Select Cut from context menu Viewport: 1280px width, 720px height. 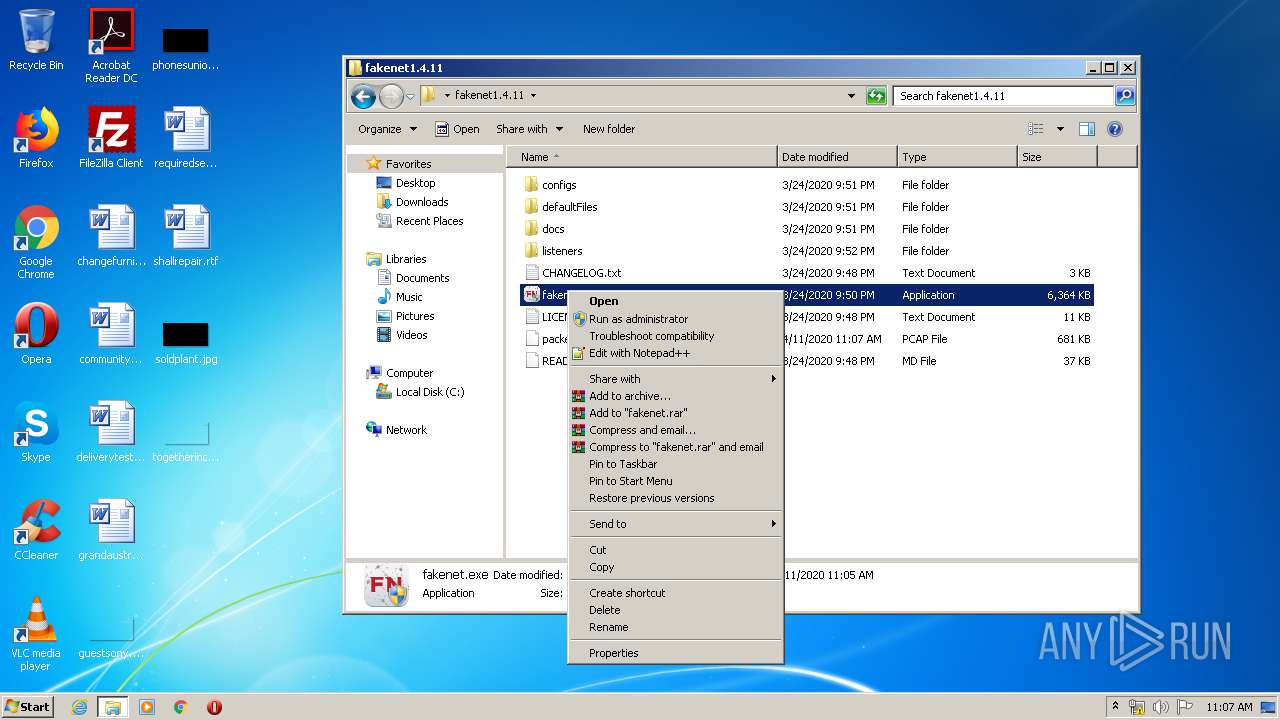tap(675, 550)
